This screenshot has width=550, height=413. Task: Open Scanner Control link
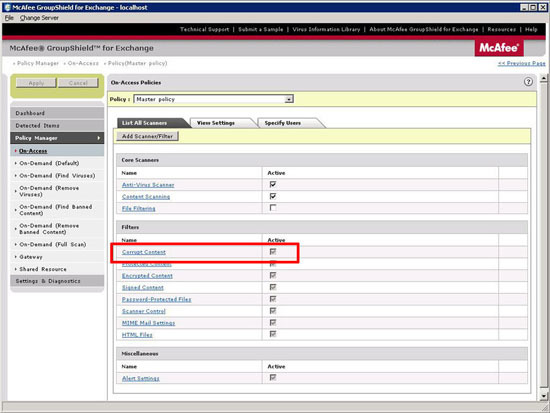tap(144, 311)
